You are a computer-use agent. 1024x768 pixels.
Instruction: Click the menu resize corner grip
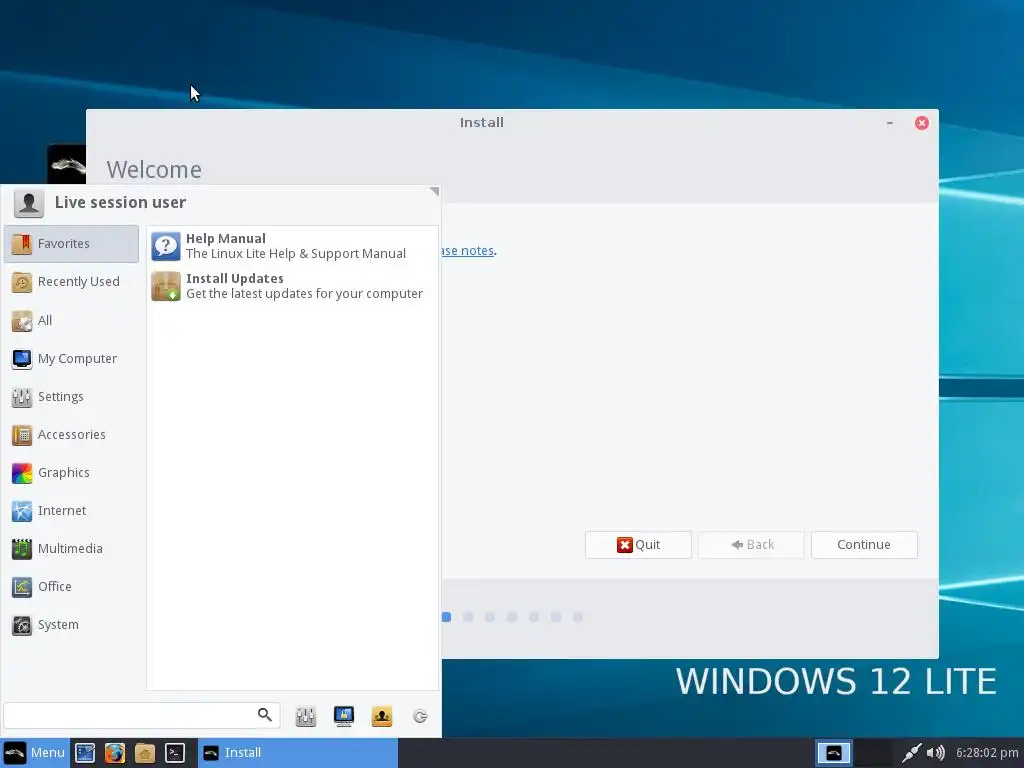point(434,191)
